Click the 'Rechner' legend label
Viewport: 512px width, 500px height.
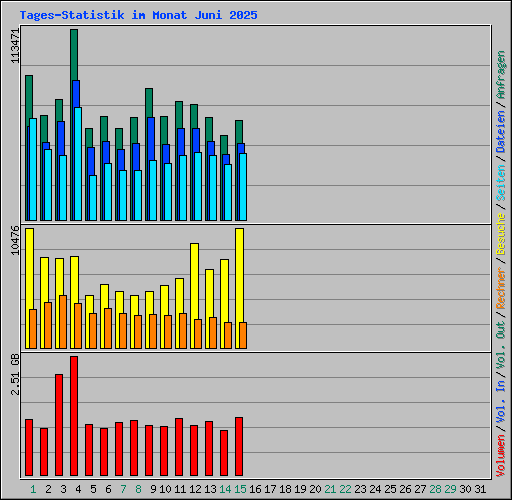[x=501, y=288]
